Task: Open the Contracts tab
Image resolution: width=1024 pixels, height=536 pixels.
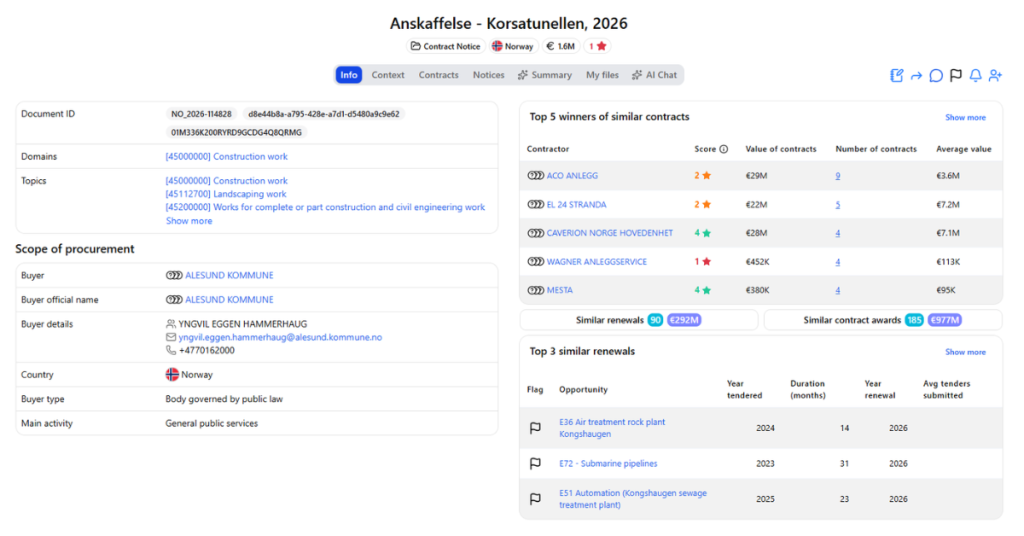Action: coord(438,75)
